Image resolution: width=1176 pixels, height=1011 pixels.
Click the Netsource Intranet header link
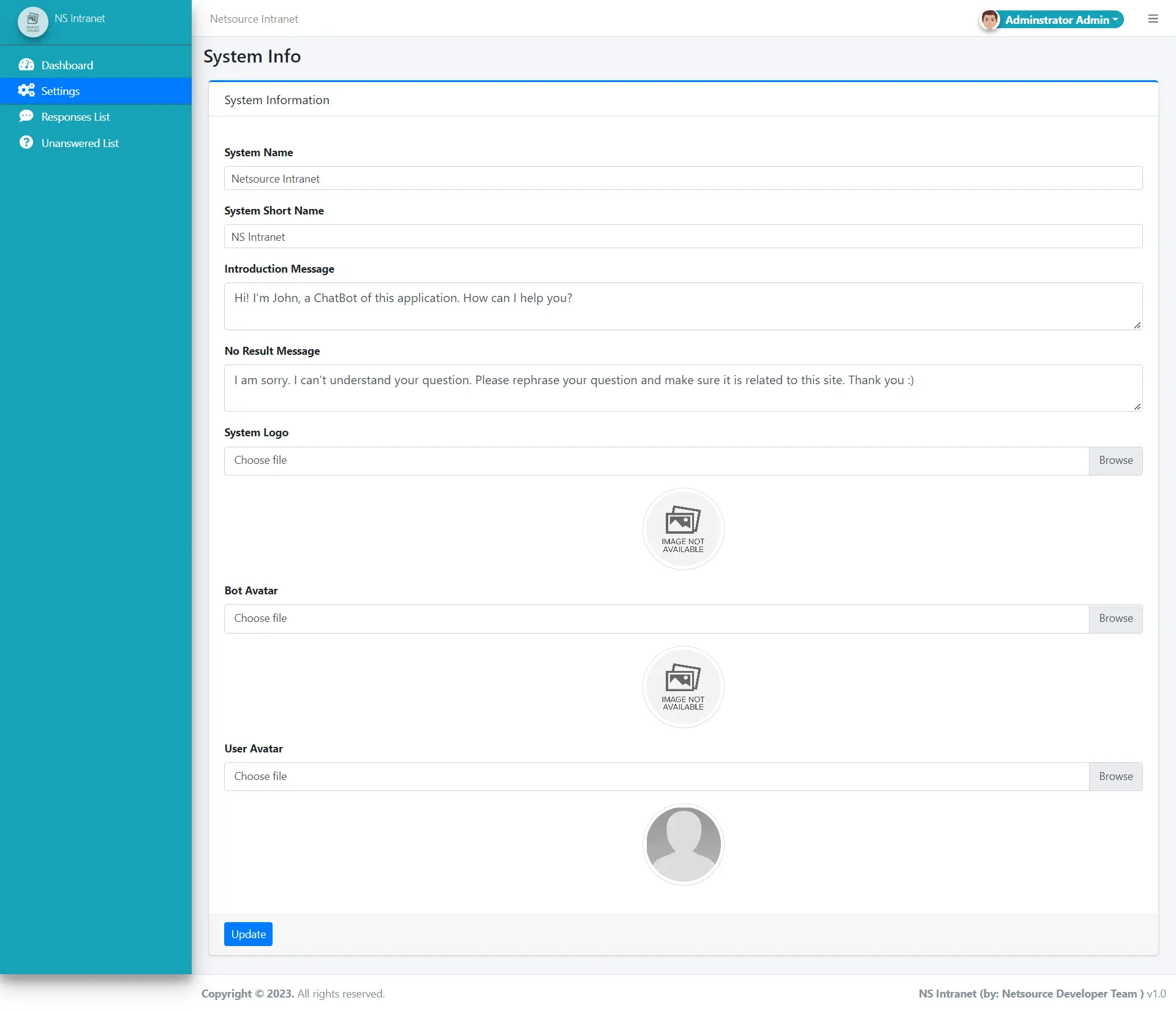(254, 19)
